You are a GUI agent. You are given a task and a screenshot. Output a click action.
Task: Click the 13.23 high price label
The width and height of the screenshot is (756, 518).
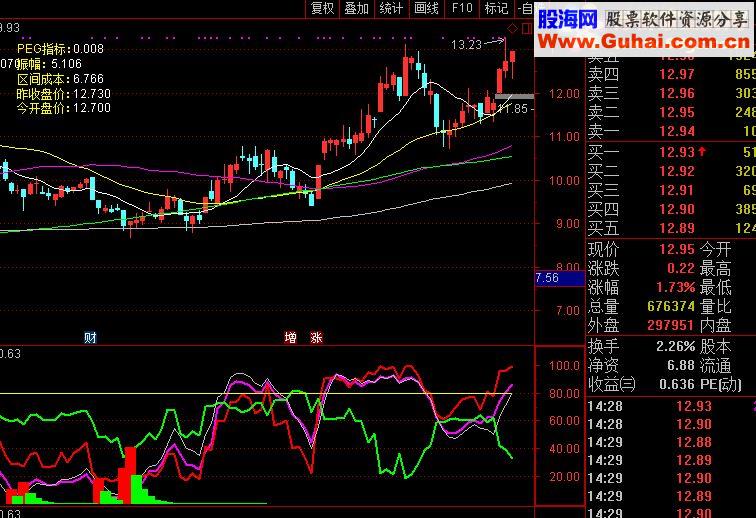click(x=466, y=45)
